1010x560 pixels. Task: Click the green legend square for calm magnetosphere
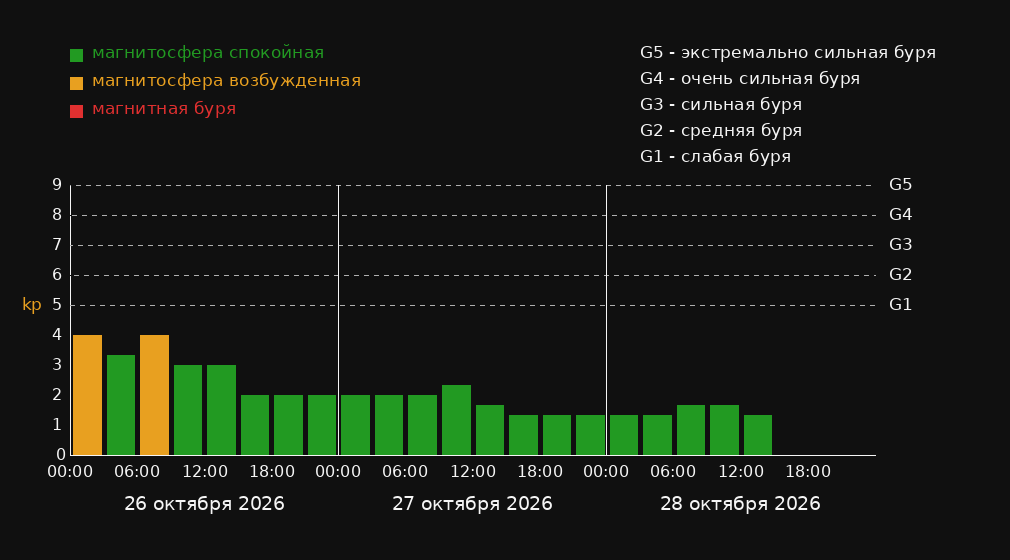pos(76,55)
